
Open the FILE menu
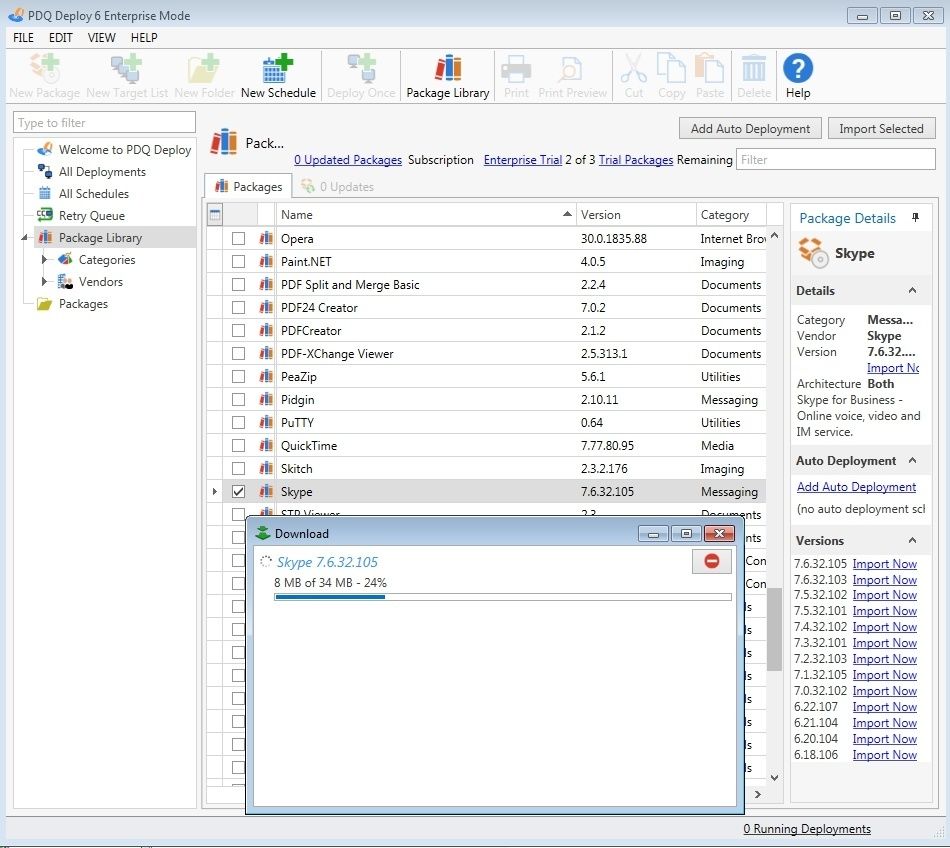(23, 38)
